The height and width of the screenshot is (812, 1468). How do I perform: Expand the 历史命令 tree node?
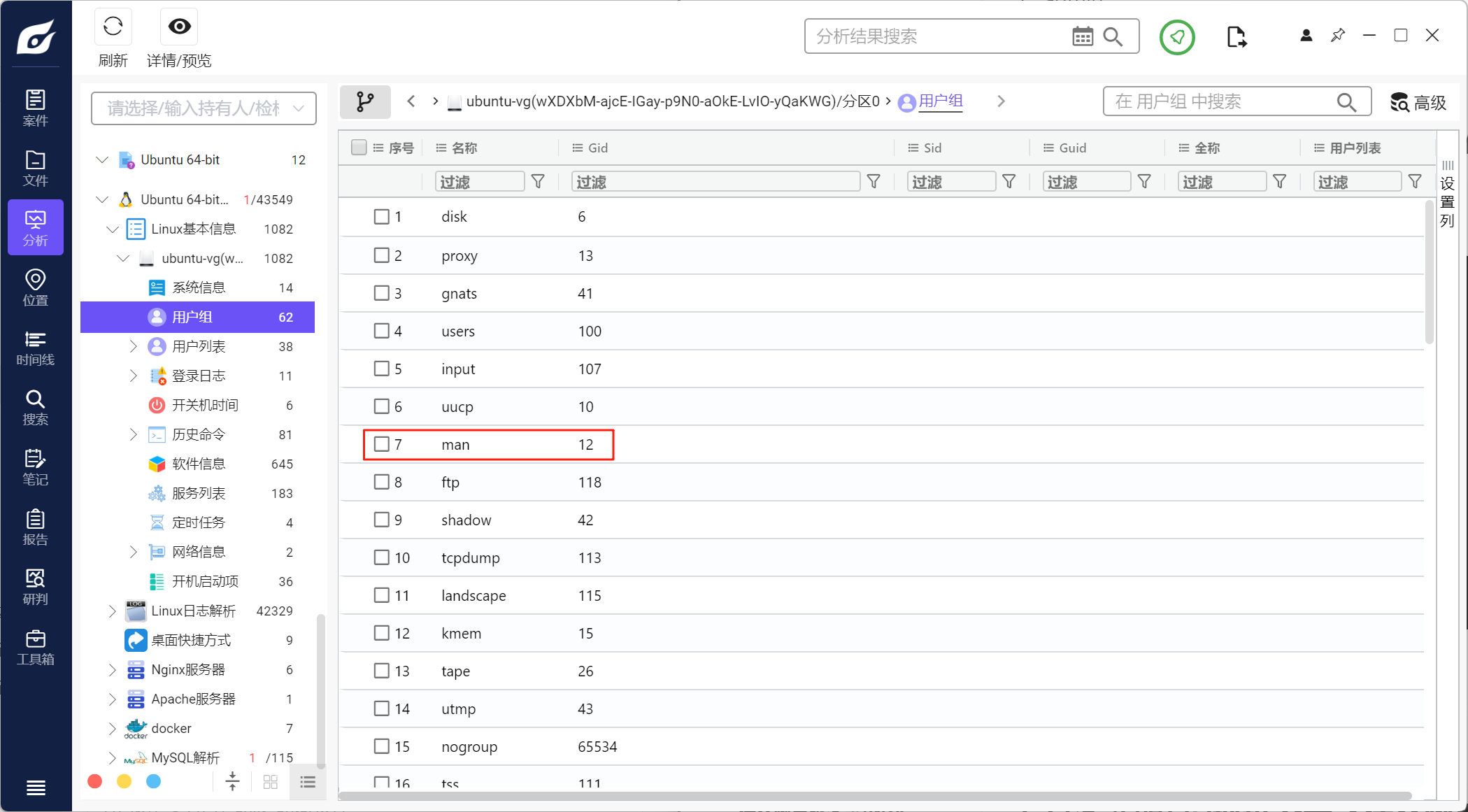(x=134, y=435)
